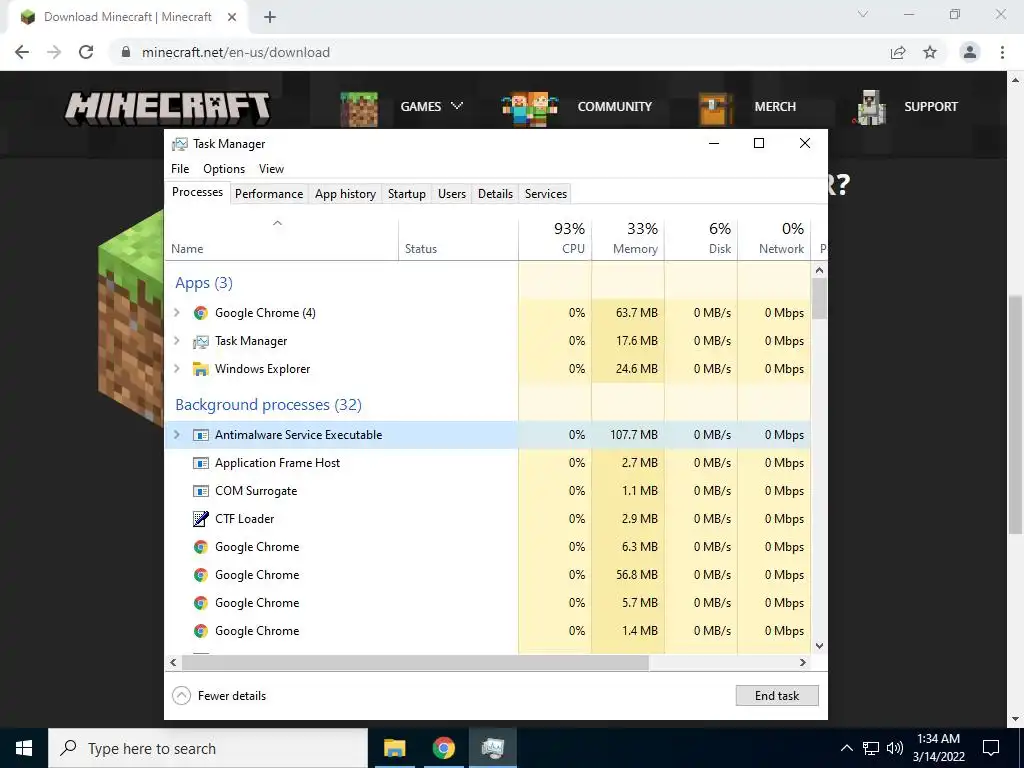
Task: Click the site padlock icon in the address bar
Action: 127,52
